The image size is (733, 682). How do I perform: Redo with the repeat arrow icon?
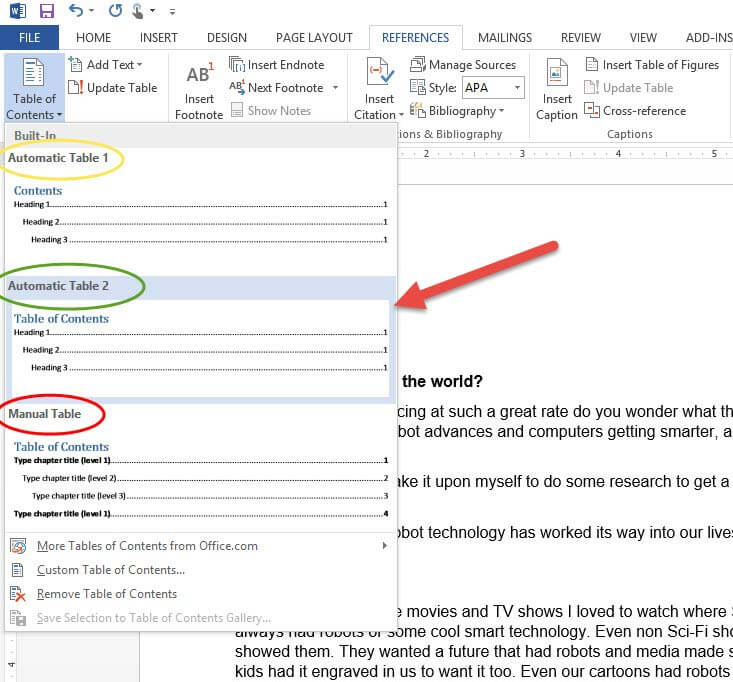coord(115,10)
